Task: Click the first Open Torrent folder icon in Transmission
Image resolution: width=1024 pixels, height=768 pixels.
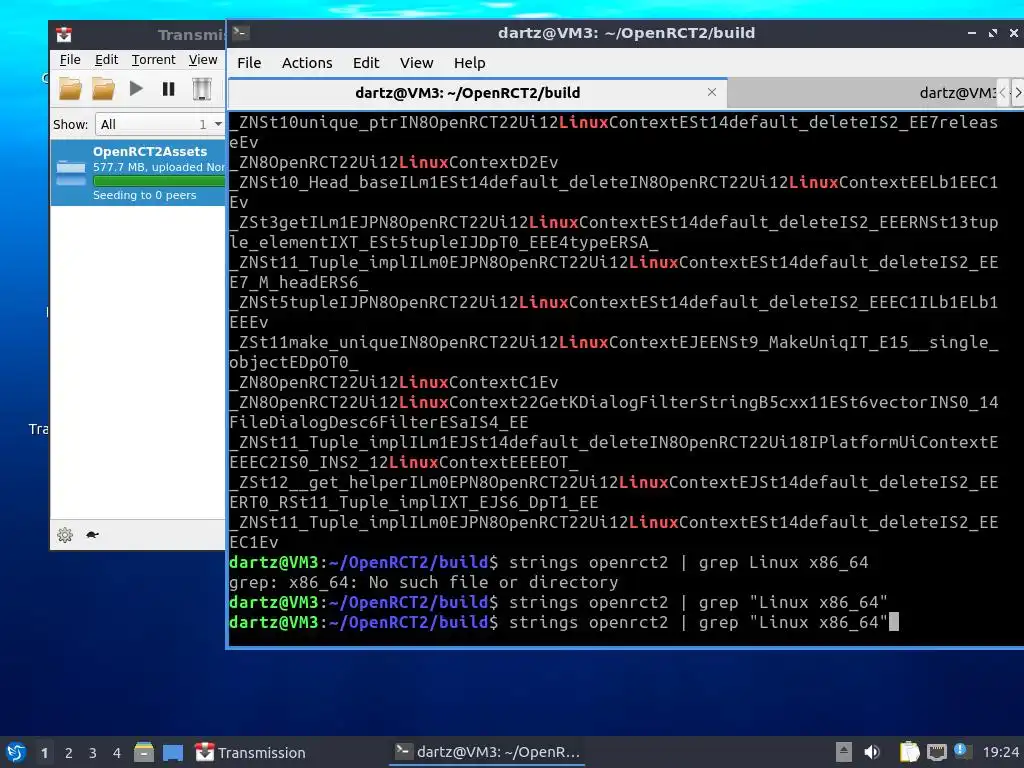Action: tap(71, 89)
